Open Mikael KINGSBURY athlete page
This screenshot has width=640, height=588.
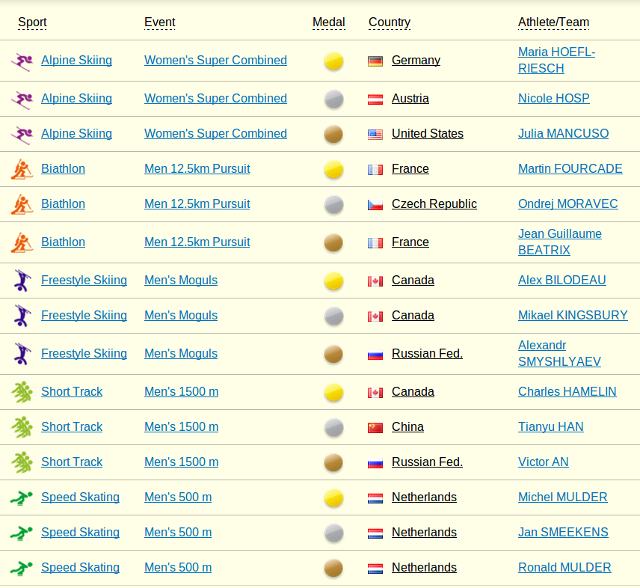click(x=572, y=315)
